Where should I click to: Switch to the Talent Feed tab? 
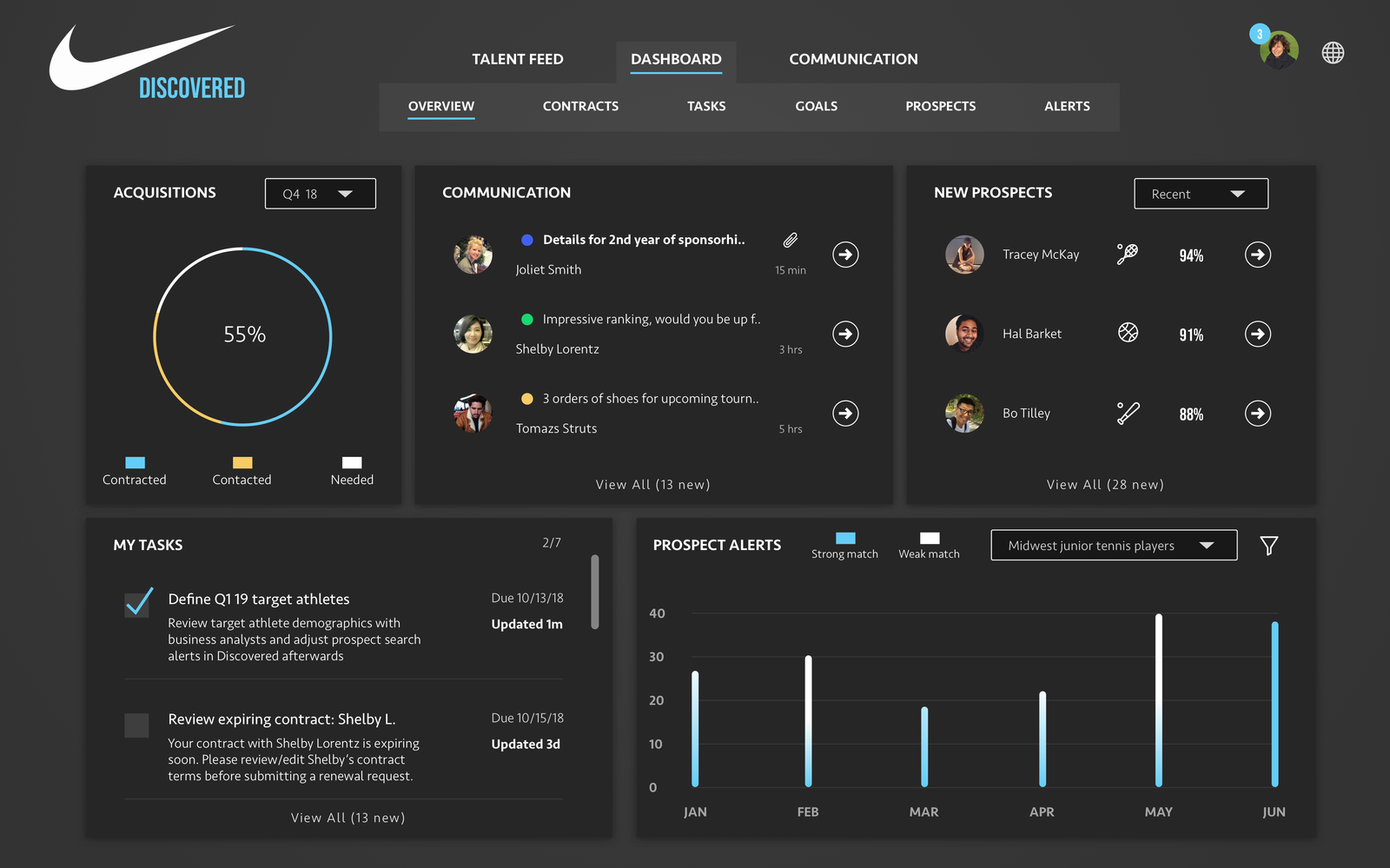click(x=517, y=59)
